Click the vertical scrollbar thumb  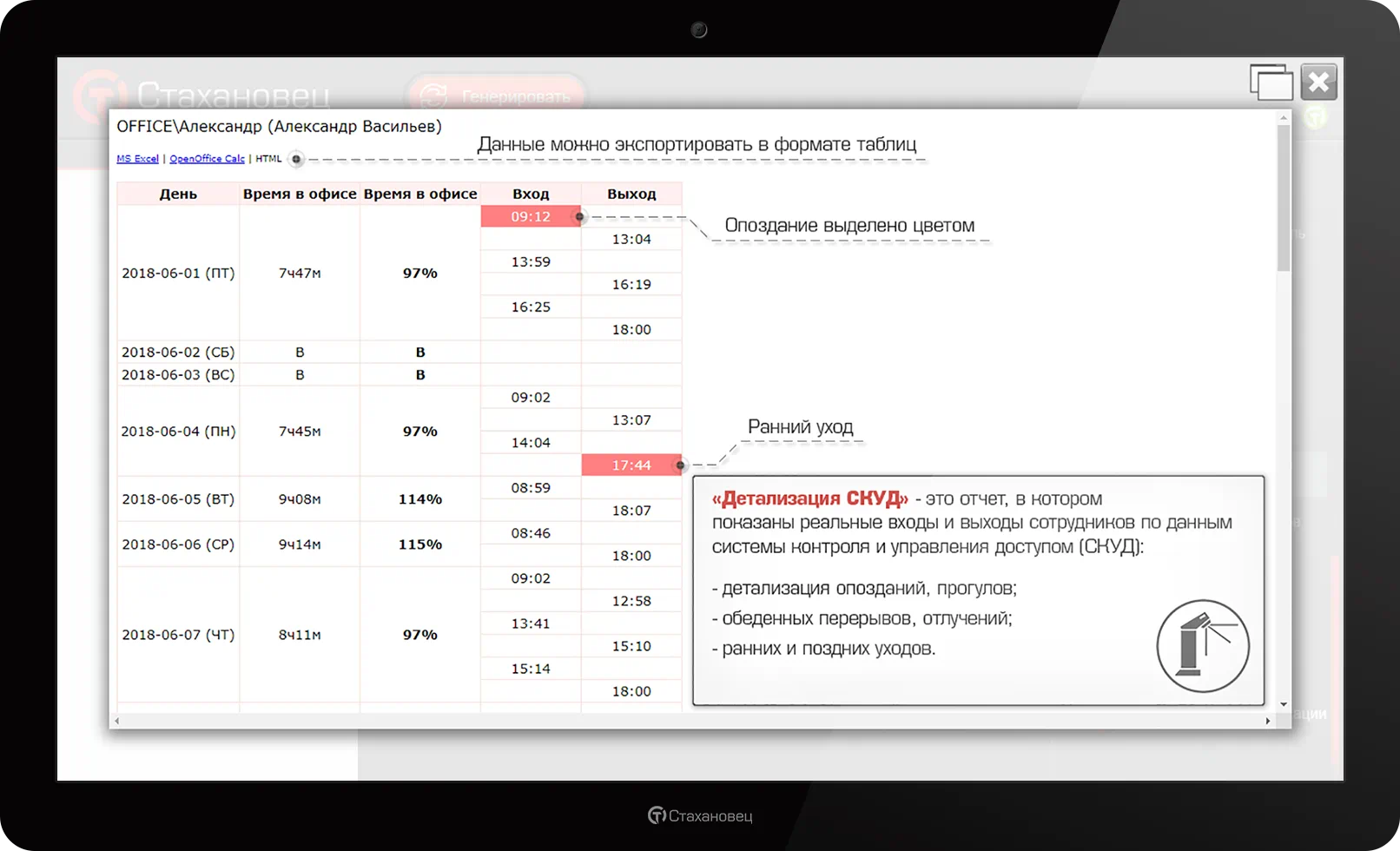tap(1284, 198)
